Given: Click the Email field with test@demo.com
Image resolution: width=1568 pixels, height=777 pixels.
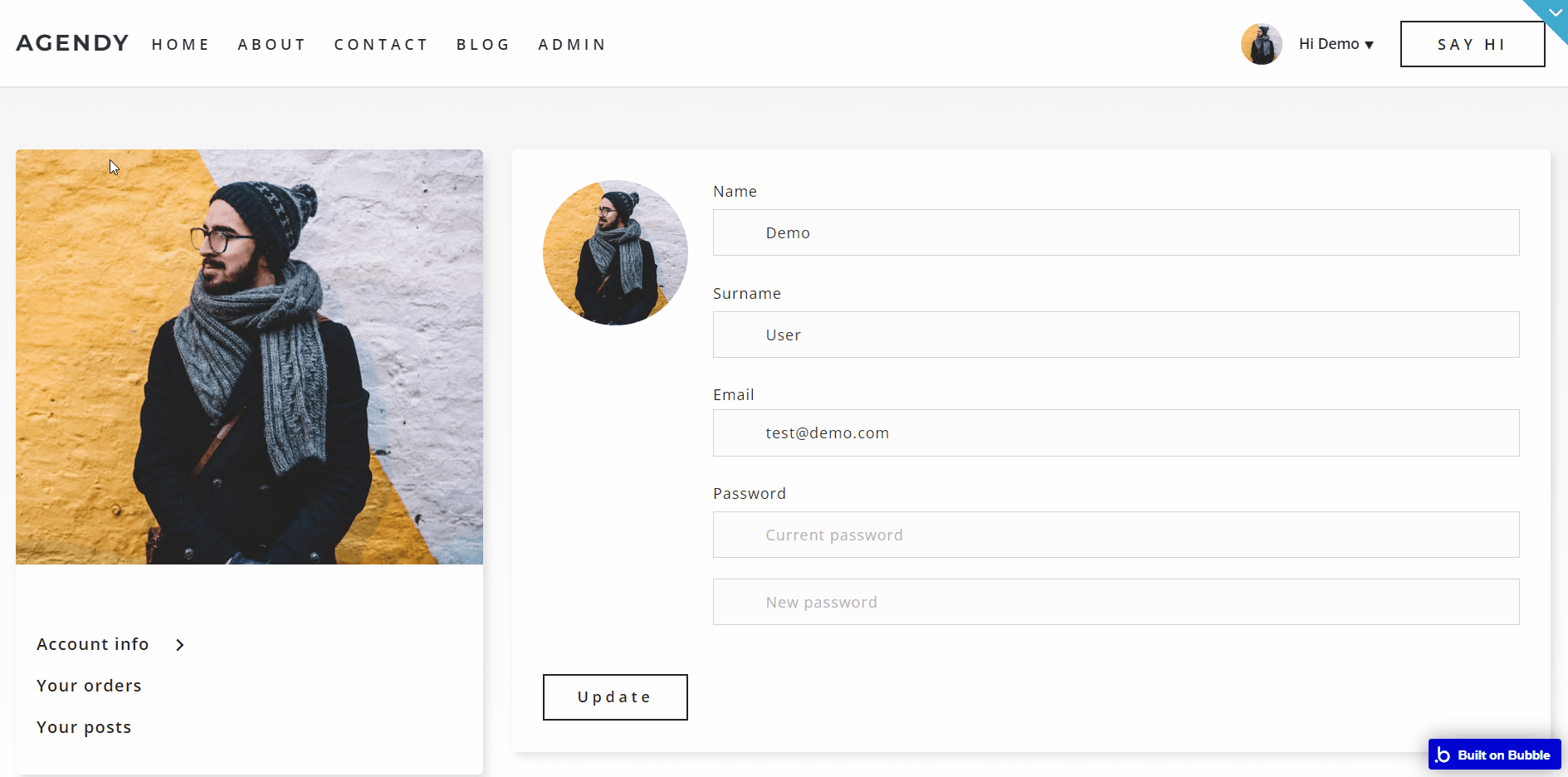Looking at the screenshot, I should click(x=1116, y=432).
